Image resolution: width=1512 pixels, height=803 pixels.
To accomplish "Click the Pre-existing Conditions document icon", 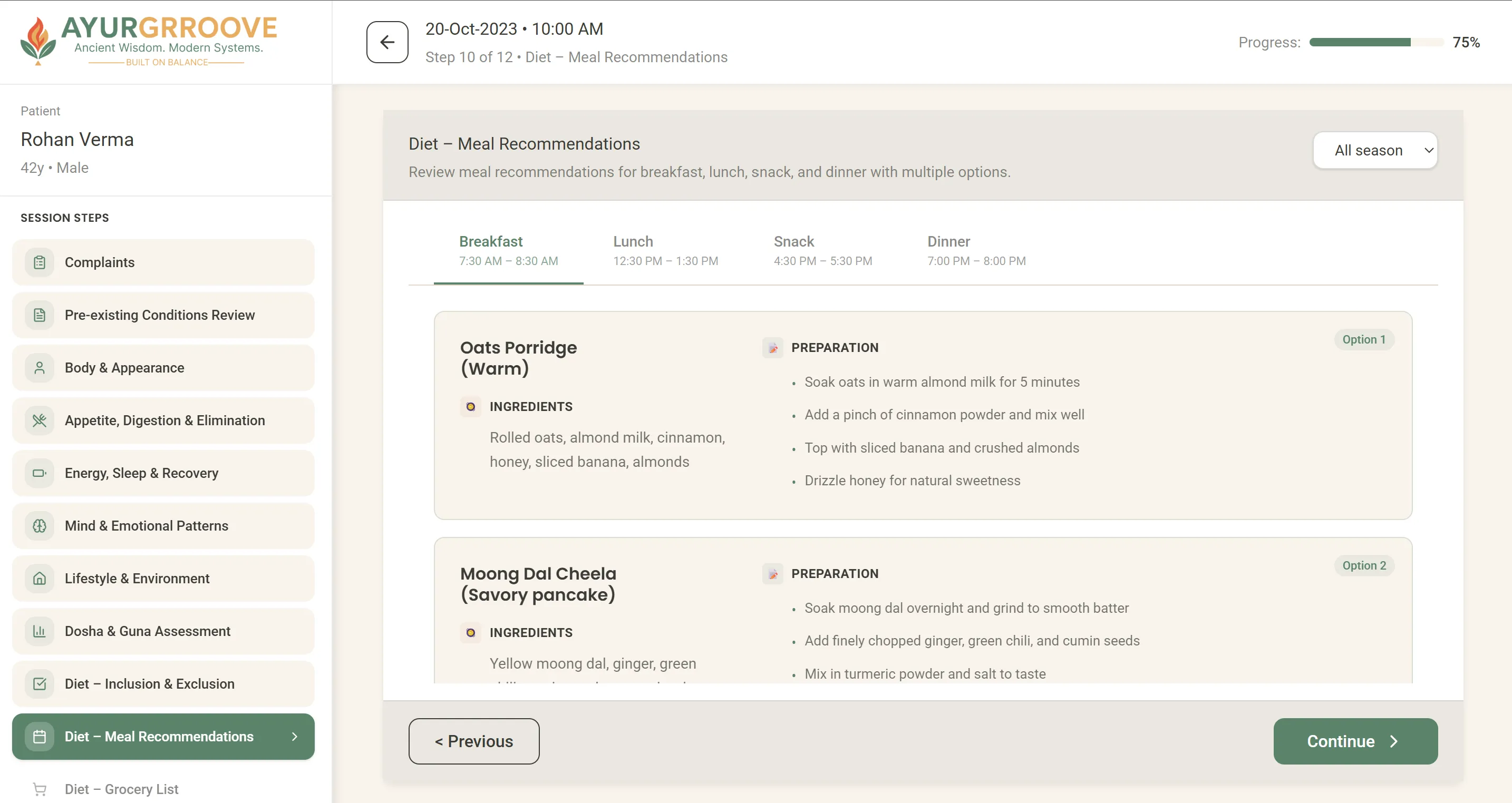I will [x=40, y=315].
